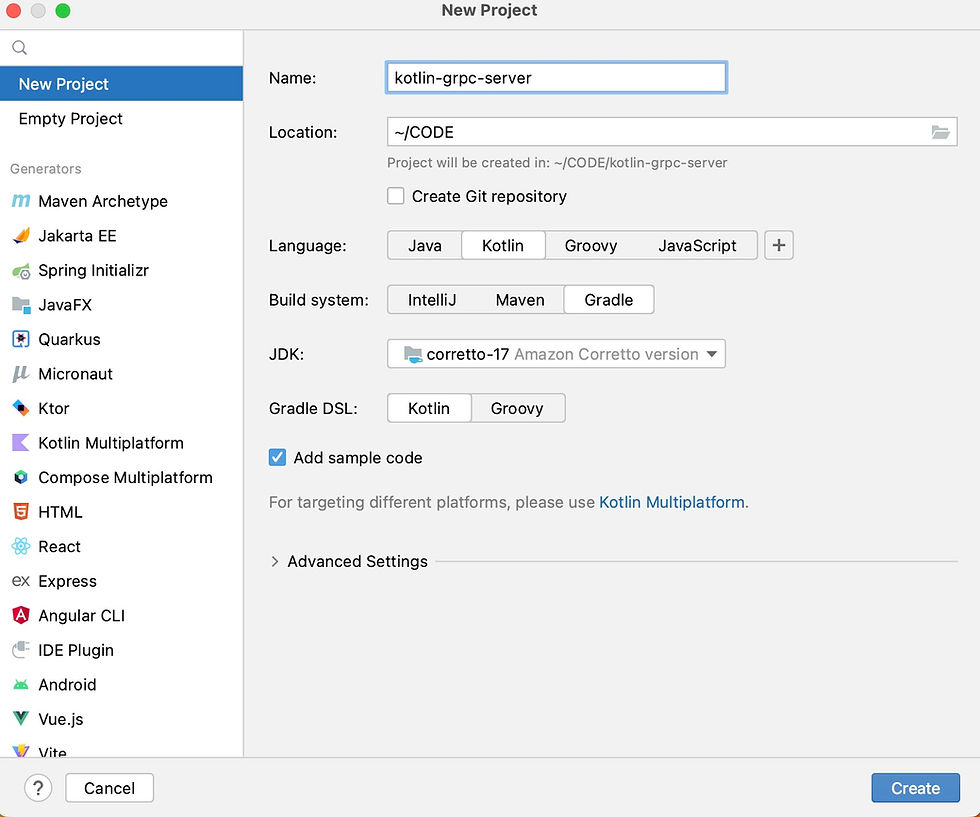
Task: Select Java as the language
Action: pos(425,246)
